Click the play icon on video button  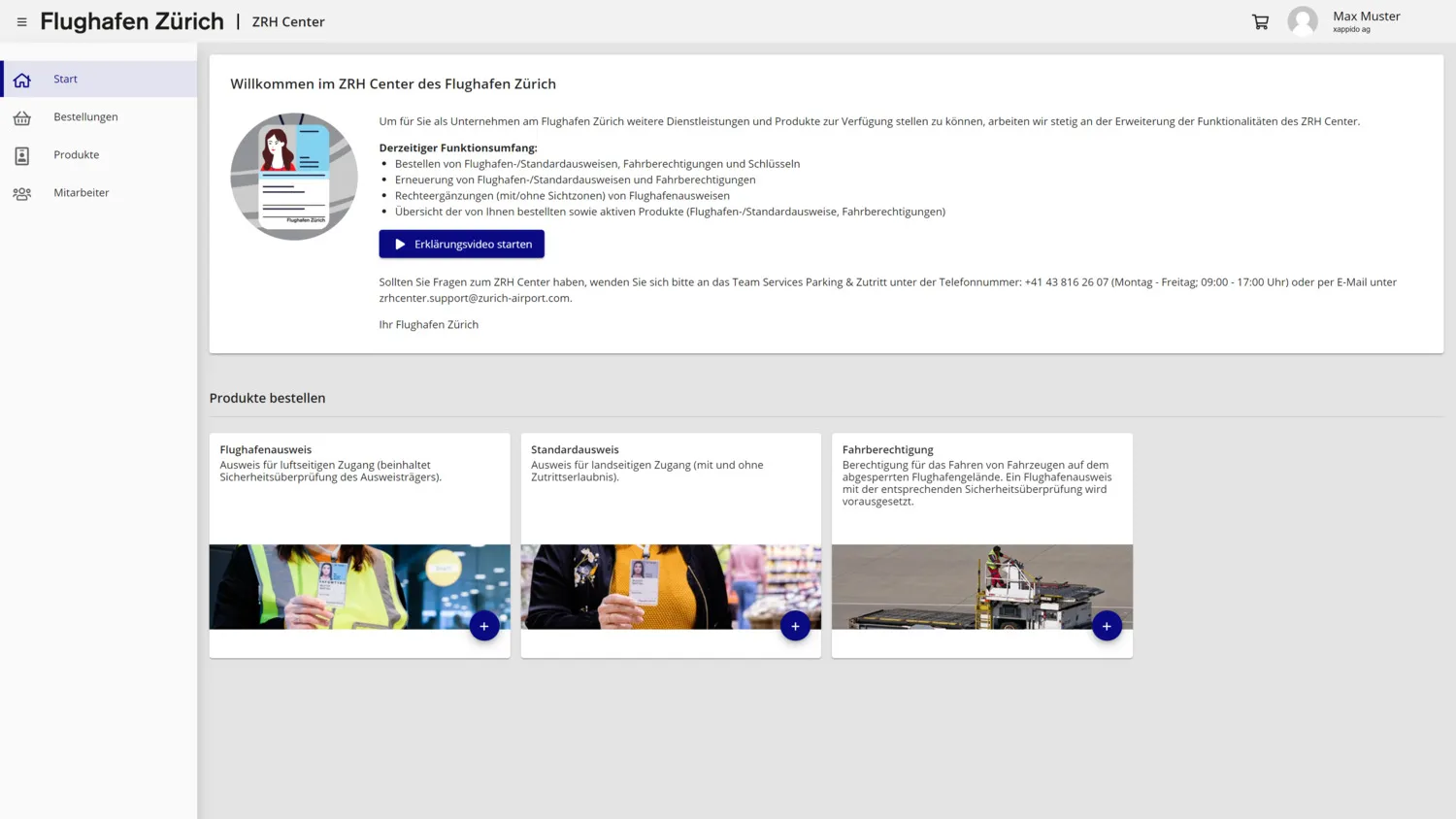pos(400,245)
